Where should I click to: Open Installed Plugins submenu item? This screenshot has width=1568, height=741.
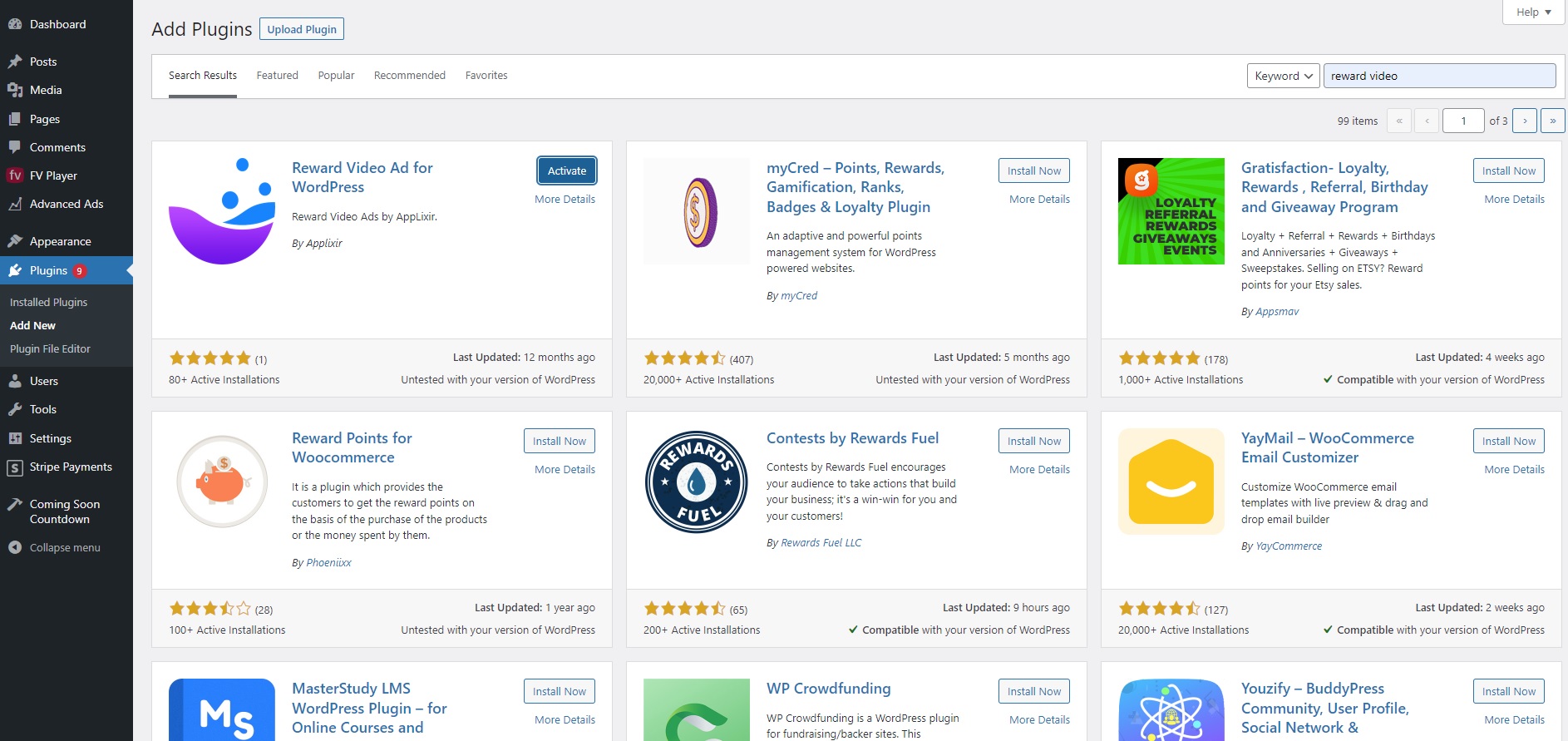pyautogui.click(x=48, y=302)
